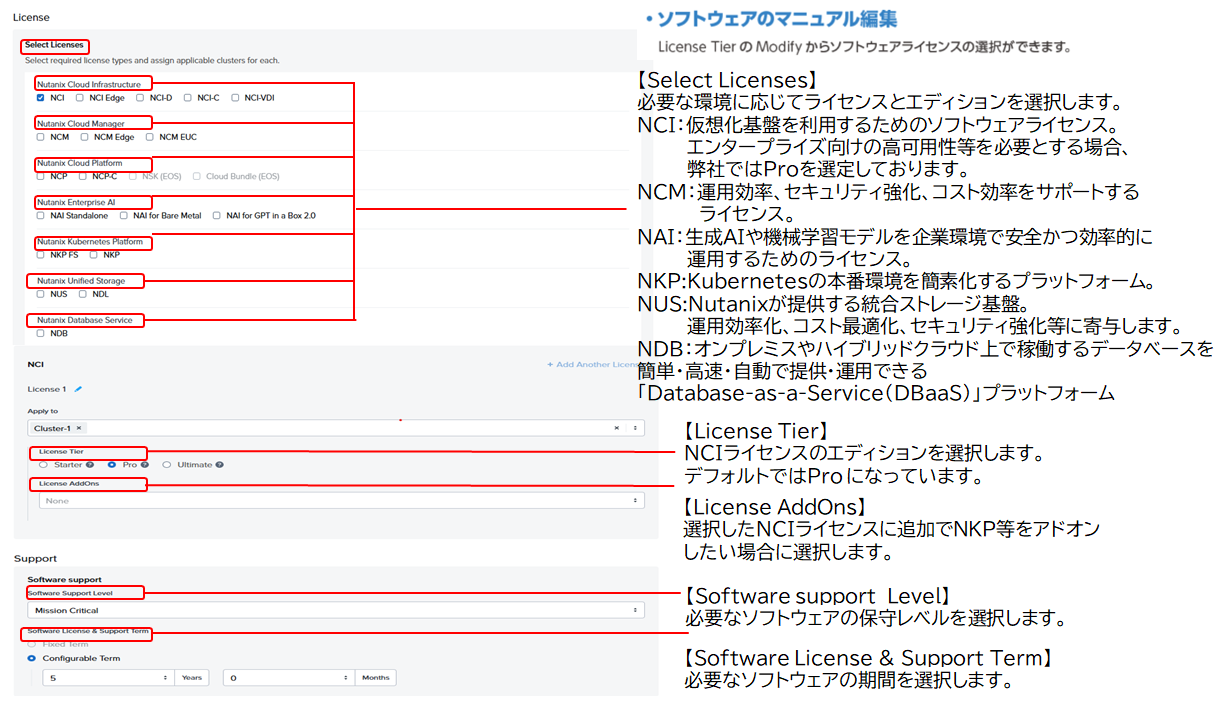
Task: Click the pencil edit icon beside License 1
Action: [78, 389]
